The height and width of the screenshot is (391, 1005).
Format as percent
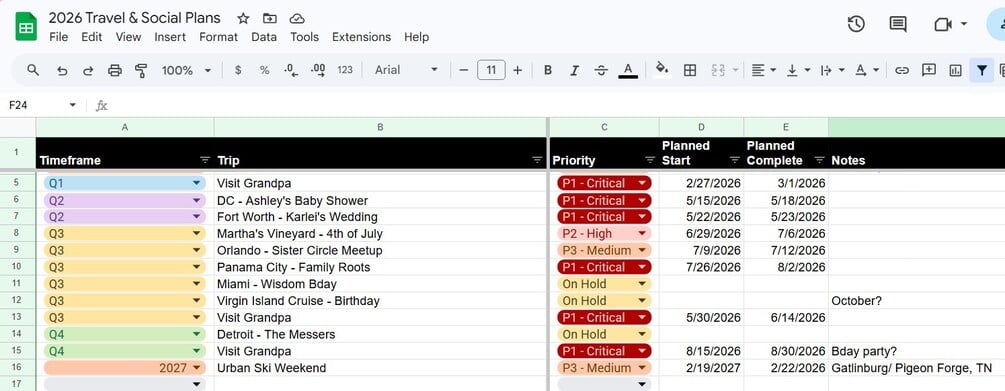tap(264, 70)
